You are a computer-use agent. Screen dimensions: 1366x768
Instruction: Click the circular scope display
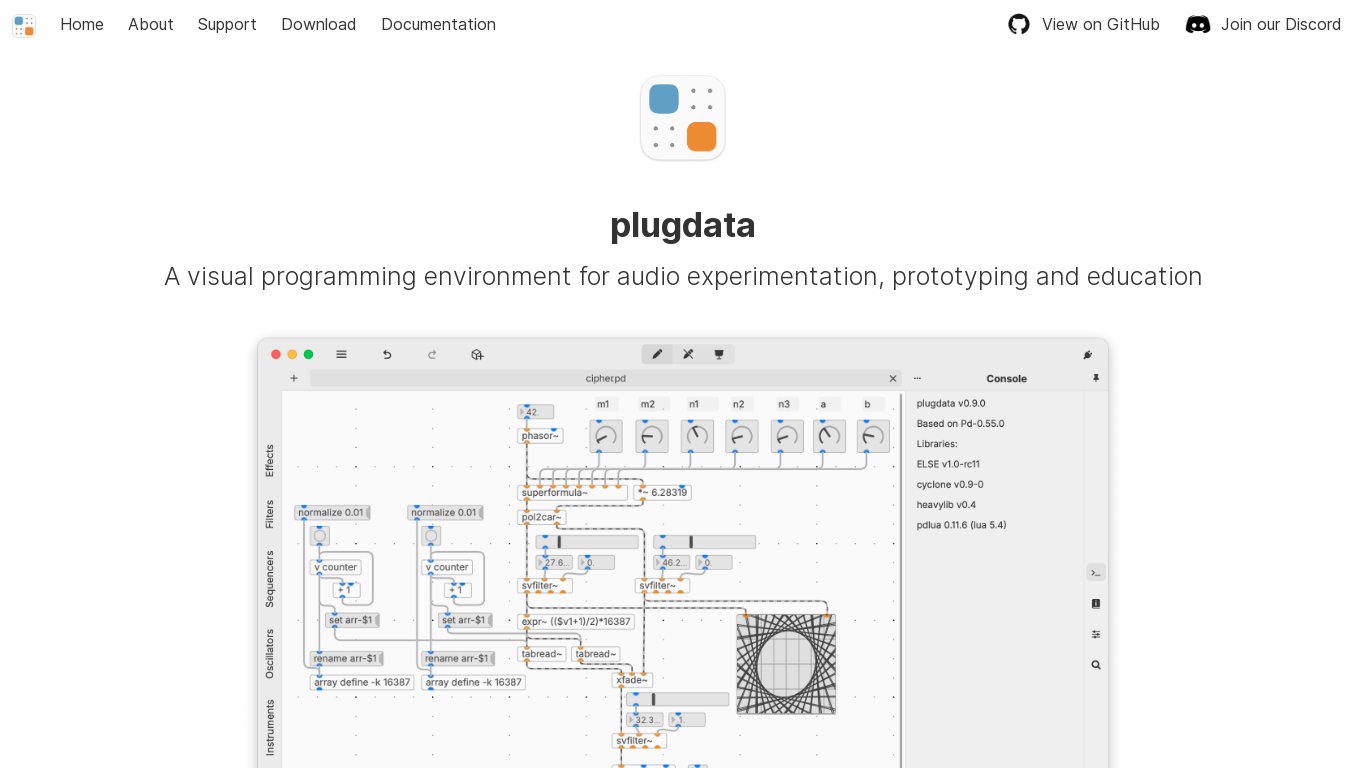(786, 664)
